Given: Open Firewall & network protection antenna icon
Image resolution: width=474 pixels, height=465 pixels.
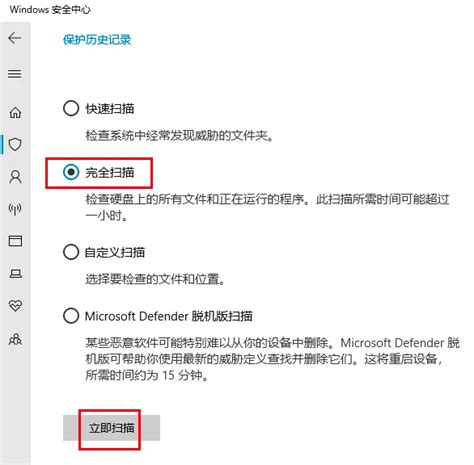Looking at the screenshot, I should pyautogui.click(x=15, y=209).
